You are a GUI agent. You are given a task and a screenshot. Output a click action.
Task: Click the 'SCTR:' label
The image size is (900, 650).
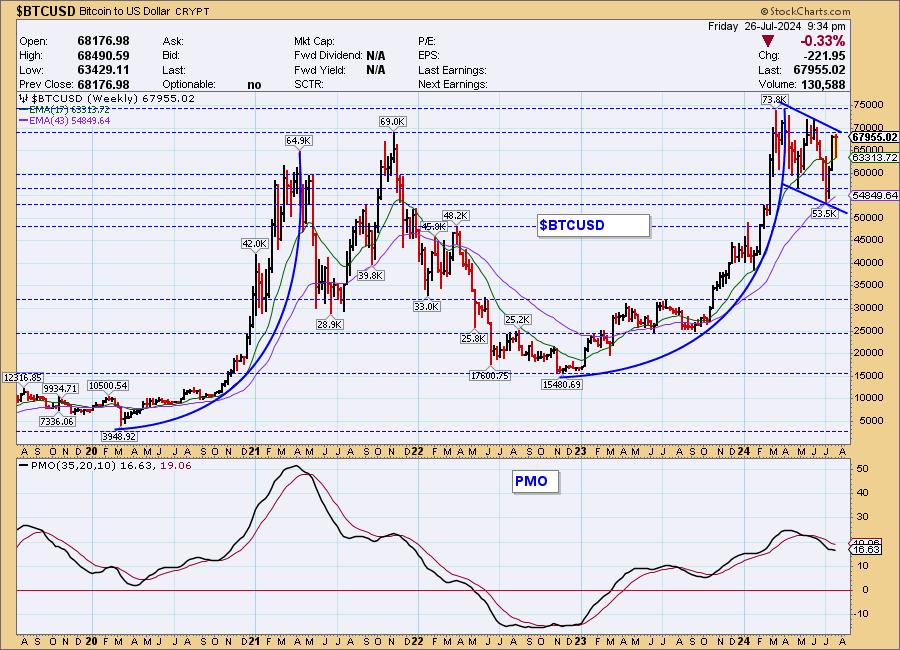(309, 84)
